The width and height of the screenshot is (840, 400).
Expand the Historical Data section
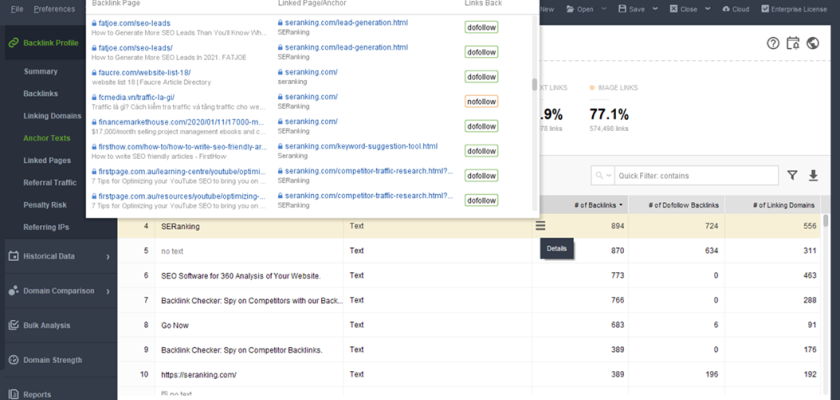[x=59, y=256]
